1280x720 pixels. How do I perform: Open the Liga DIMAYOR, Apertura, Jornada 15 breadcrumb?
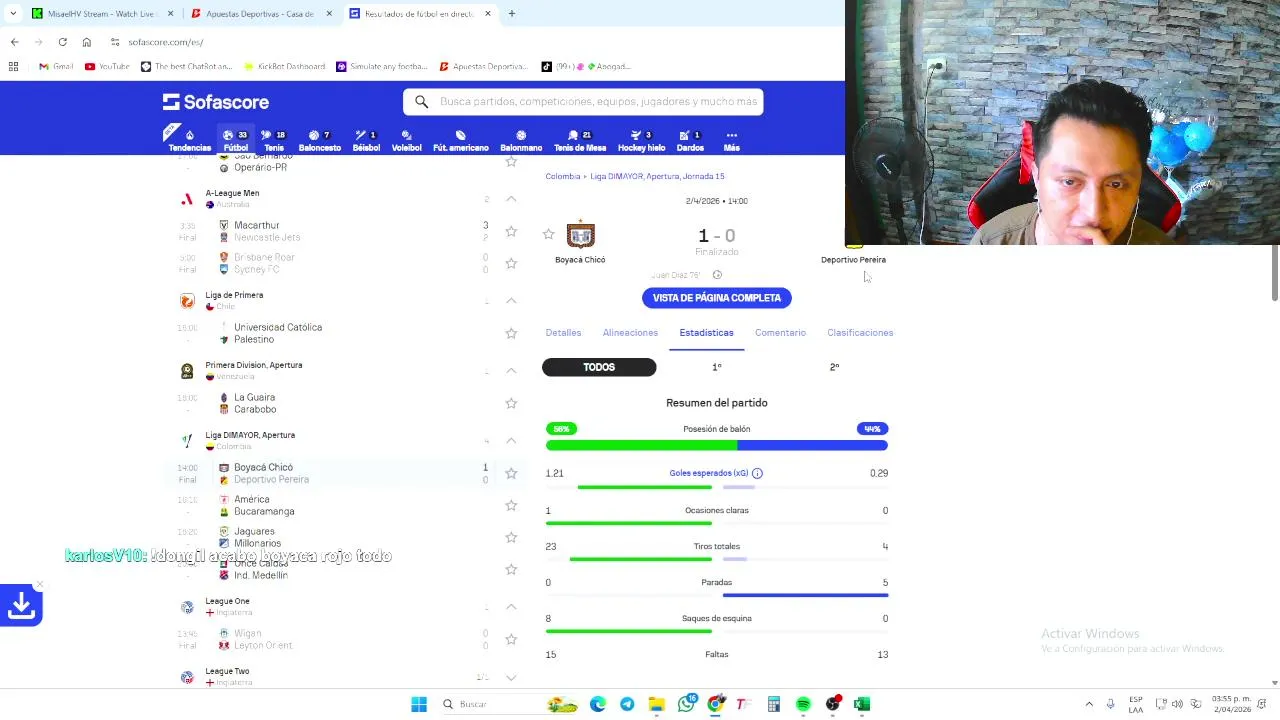click(657, 176)
